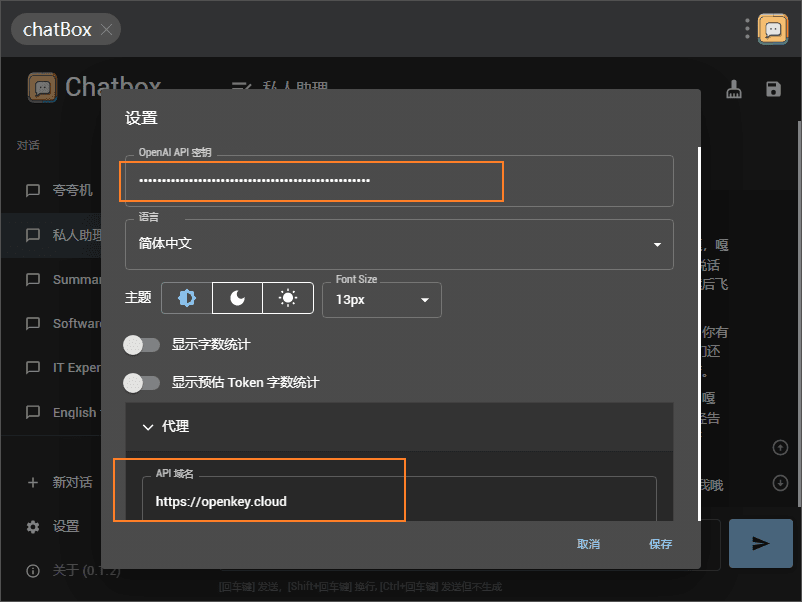The height and width of the screenshot is (602, 802).
Task: Open the 语言 dropdown showing 简体中文
Action: point(399,244)
